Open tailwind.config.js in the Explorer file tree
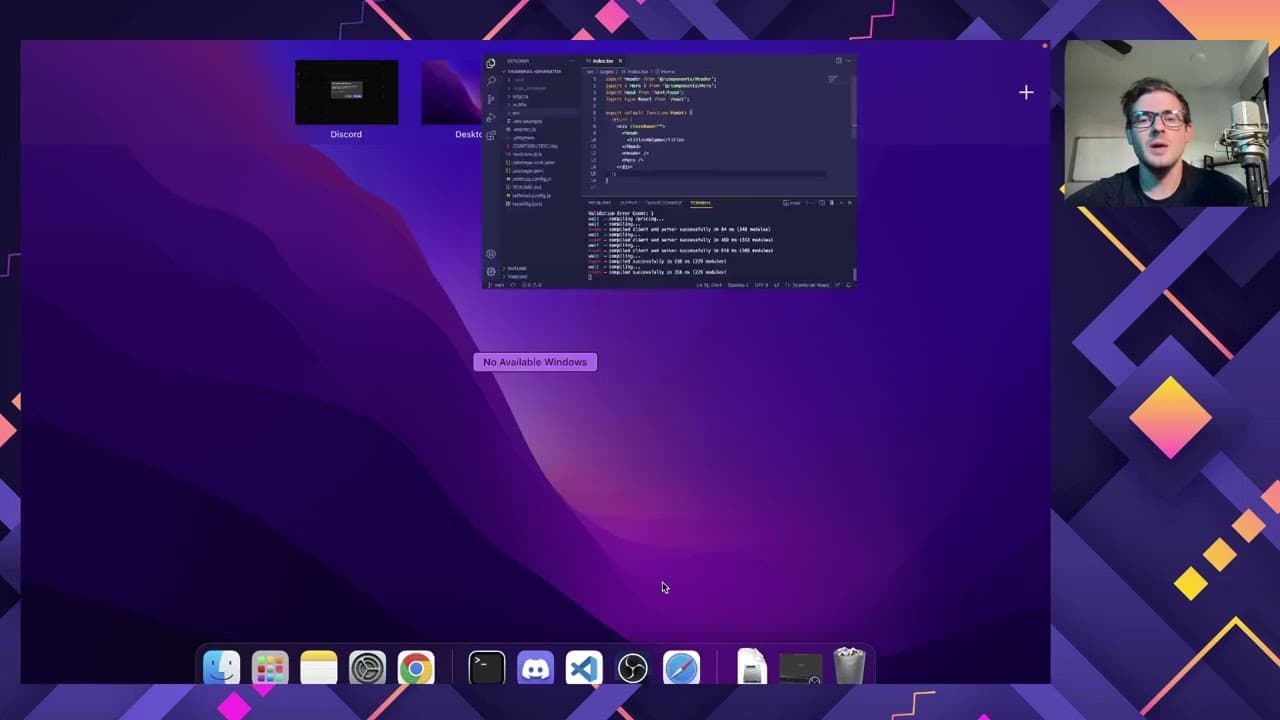This screenshot has width=1280, height=720. click(x=531, y=195)
